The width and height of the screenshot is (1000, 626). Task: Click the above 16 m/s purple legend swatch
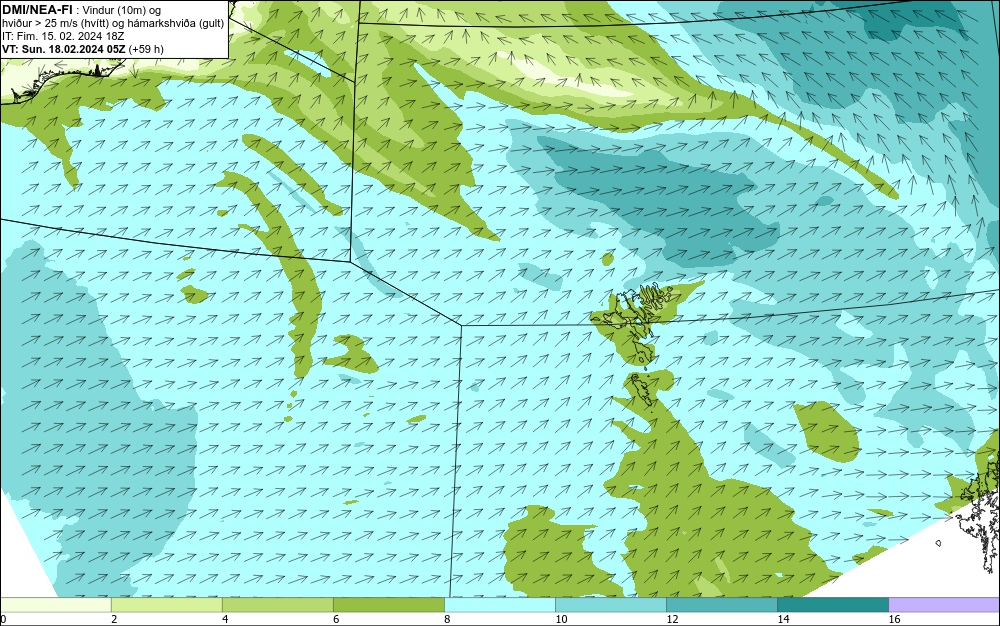point(944,605)
